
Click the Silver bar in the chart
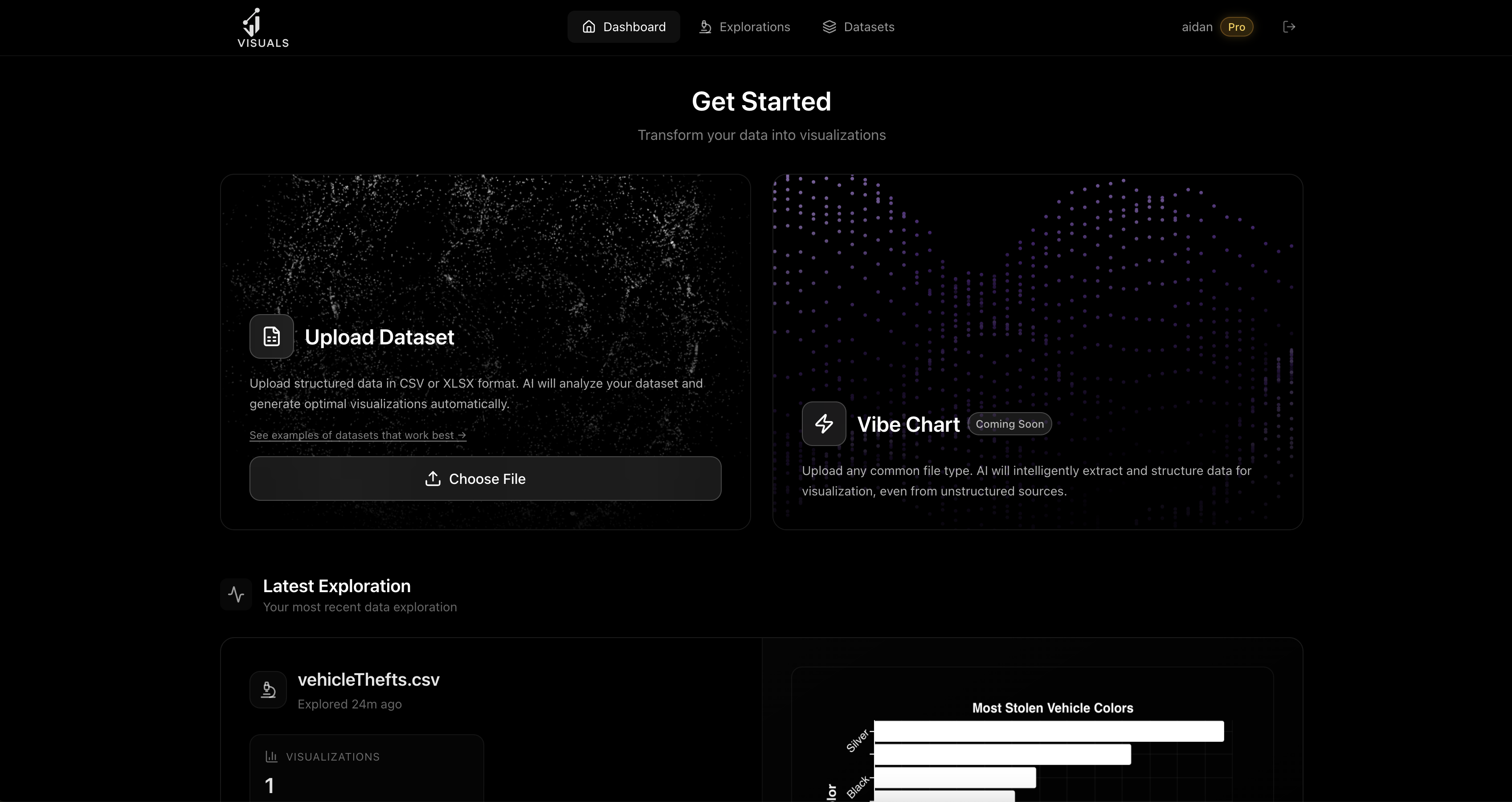(x=1048, y=732)
